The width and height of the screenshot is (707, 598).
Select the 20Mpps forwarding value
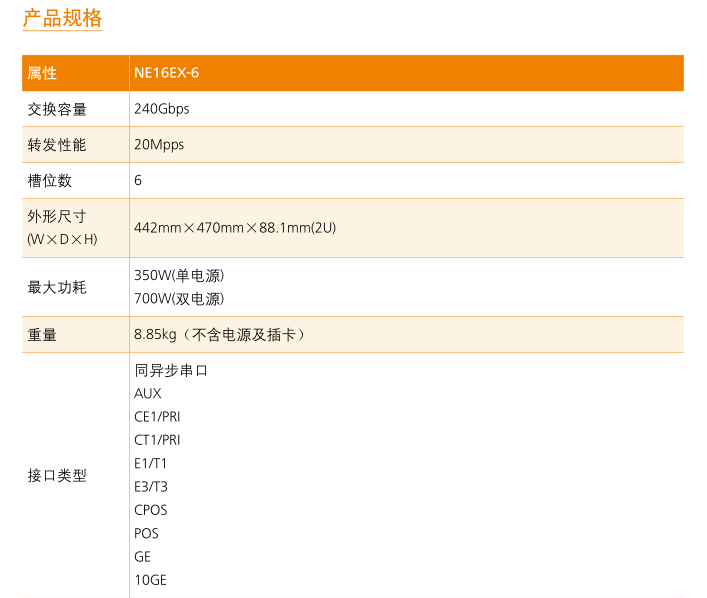[159, 145]
